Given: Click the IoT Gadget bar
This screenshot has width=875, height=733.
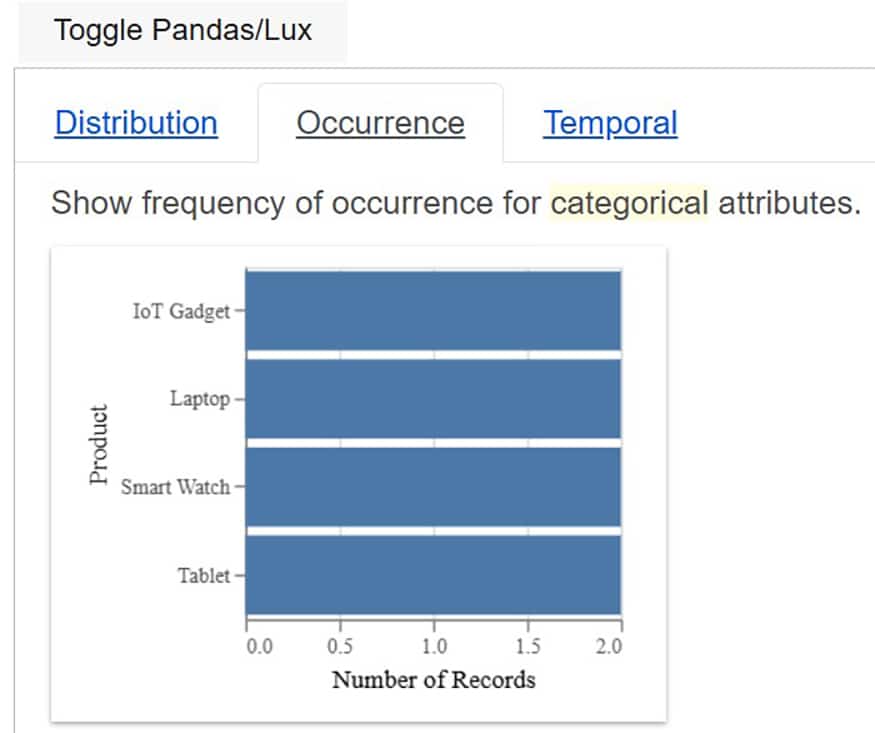Looking at the screenshot, I should (433, 310).
